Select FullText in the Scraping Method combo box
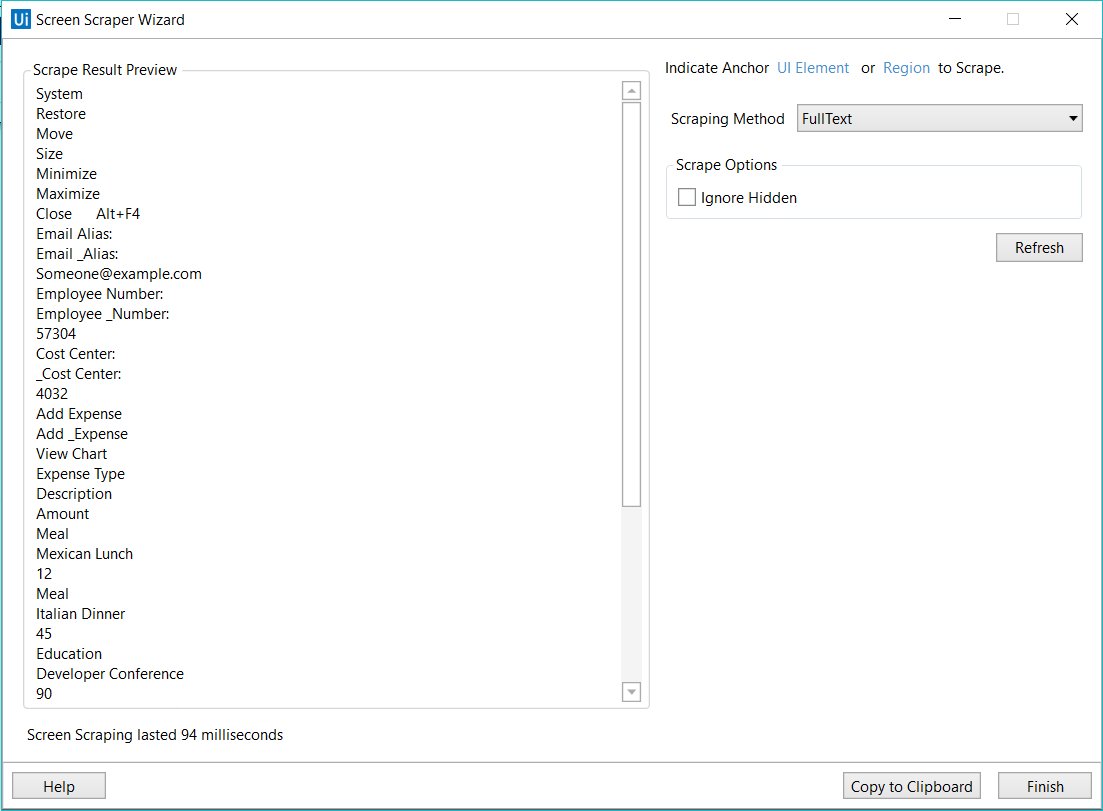 click(900, 118)
